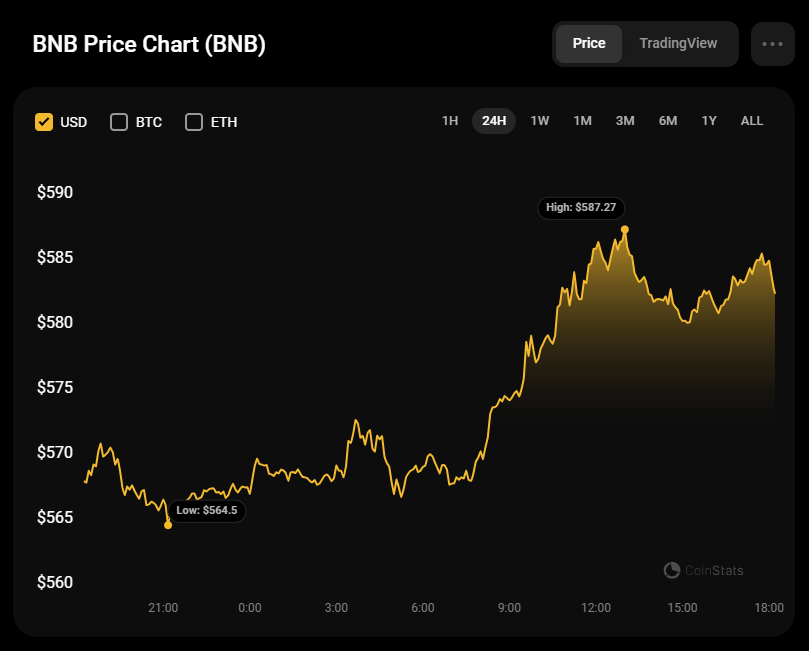Select the 24H time range
The width and height of the screenshot is (809, 651).
point(494,121)
